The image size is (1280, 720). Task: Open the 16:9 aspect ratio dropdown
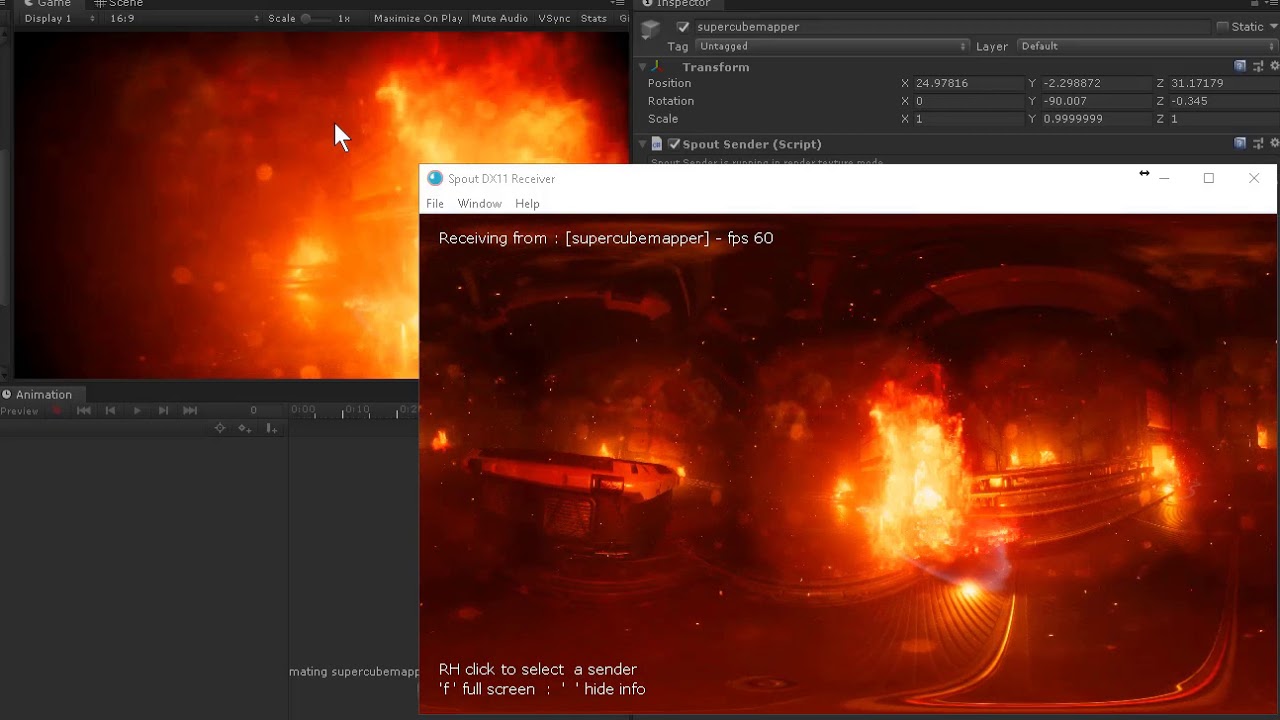pos(184,18)
